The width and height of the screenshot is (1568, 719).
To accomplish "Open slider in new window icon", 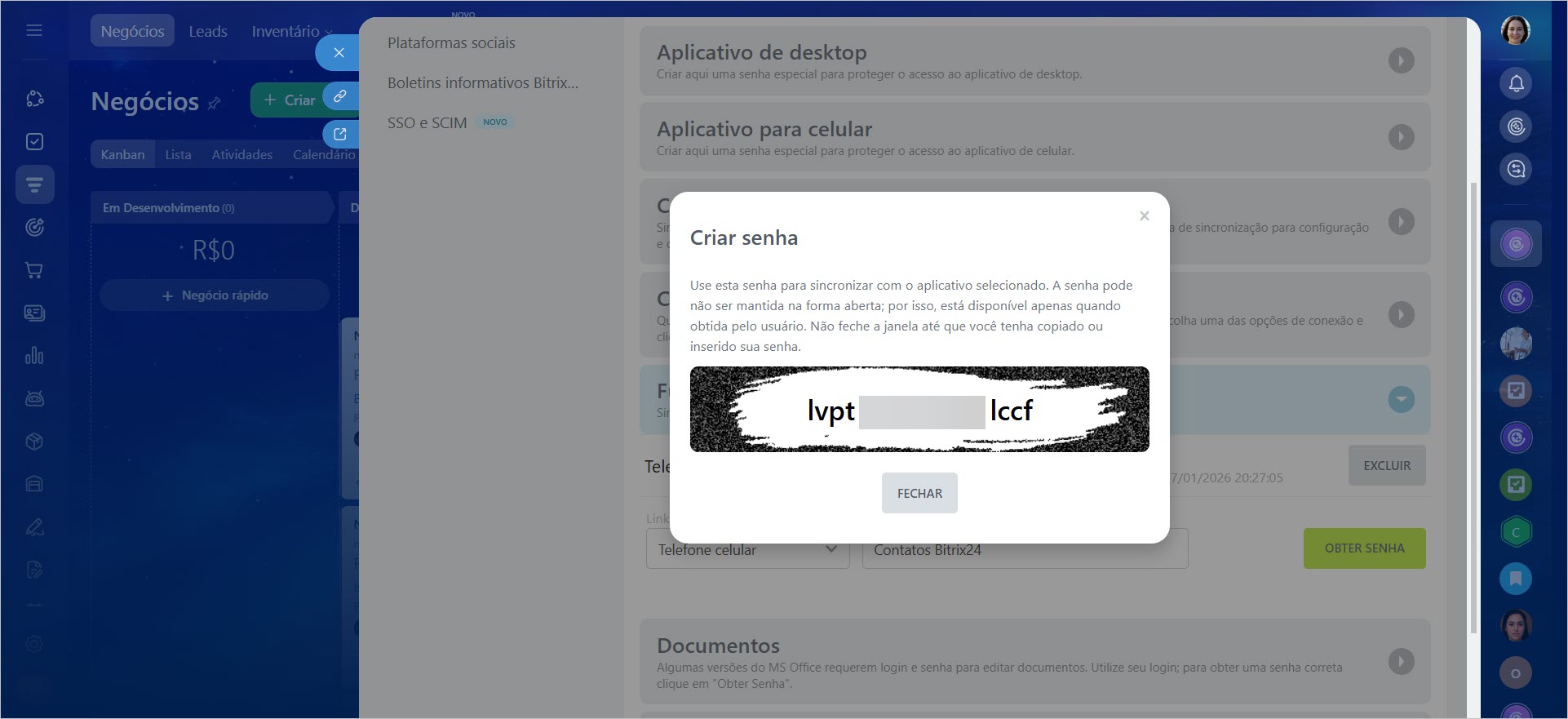I will click(x=340, y=134).
